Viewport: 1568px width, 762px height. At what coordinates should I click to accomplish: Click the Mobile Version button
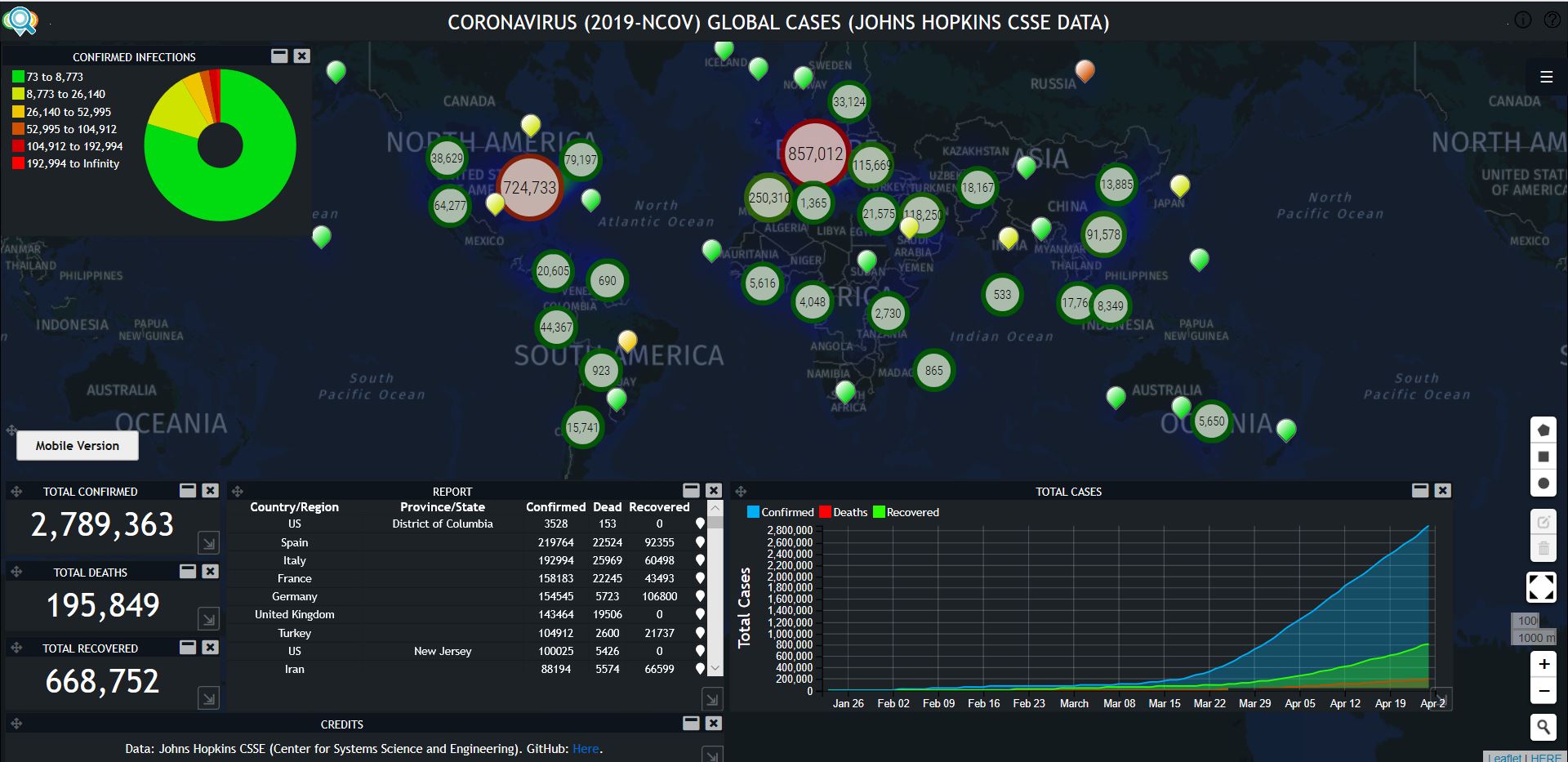tap(78, 445)
